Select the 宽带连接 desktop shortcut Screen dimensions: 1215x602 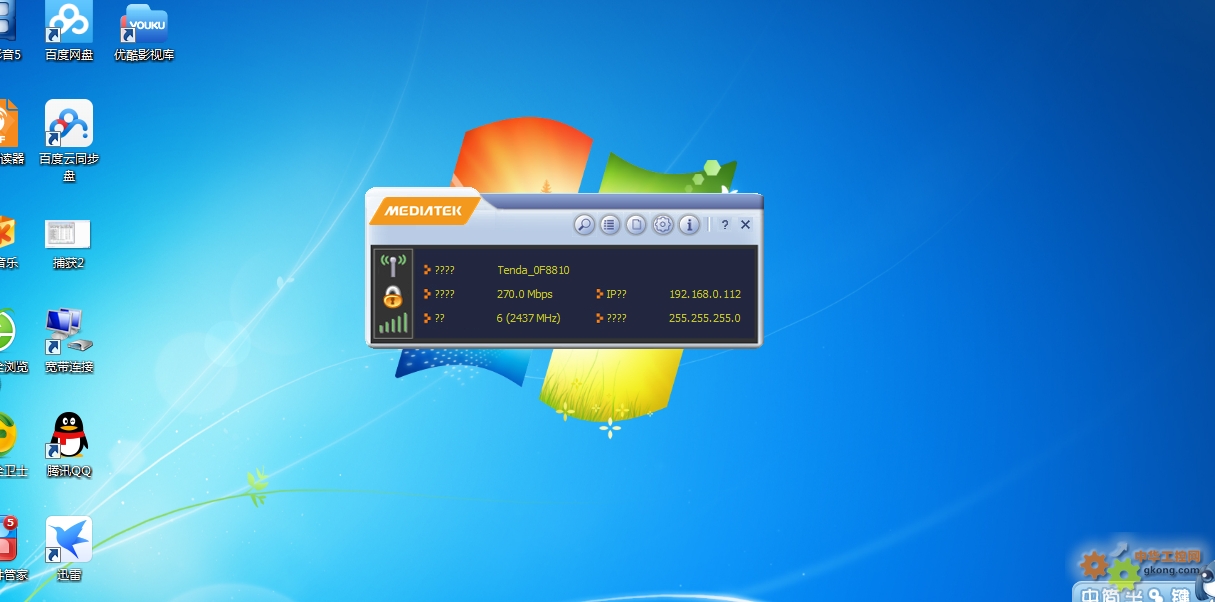click(x=69, y=340)
